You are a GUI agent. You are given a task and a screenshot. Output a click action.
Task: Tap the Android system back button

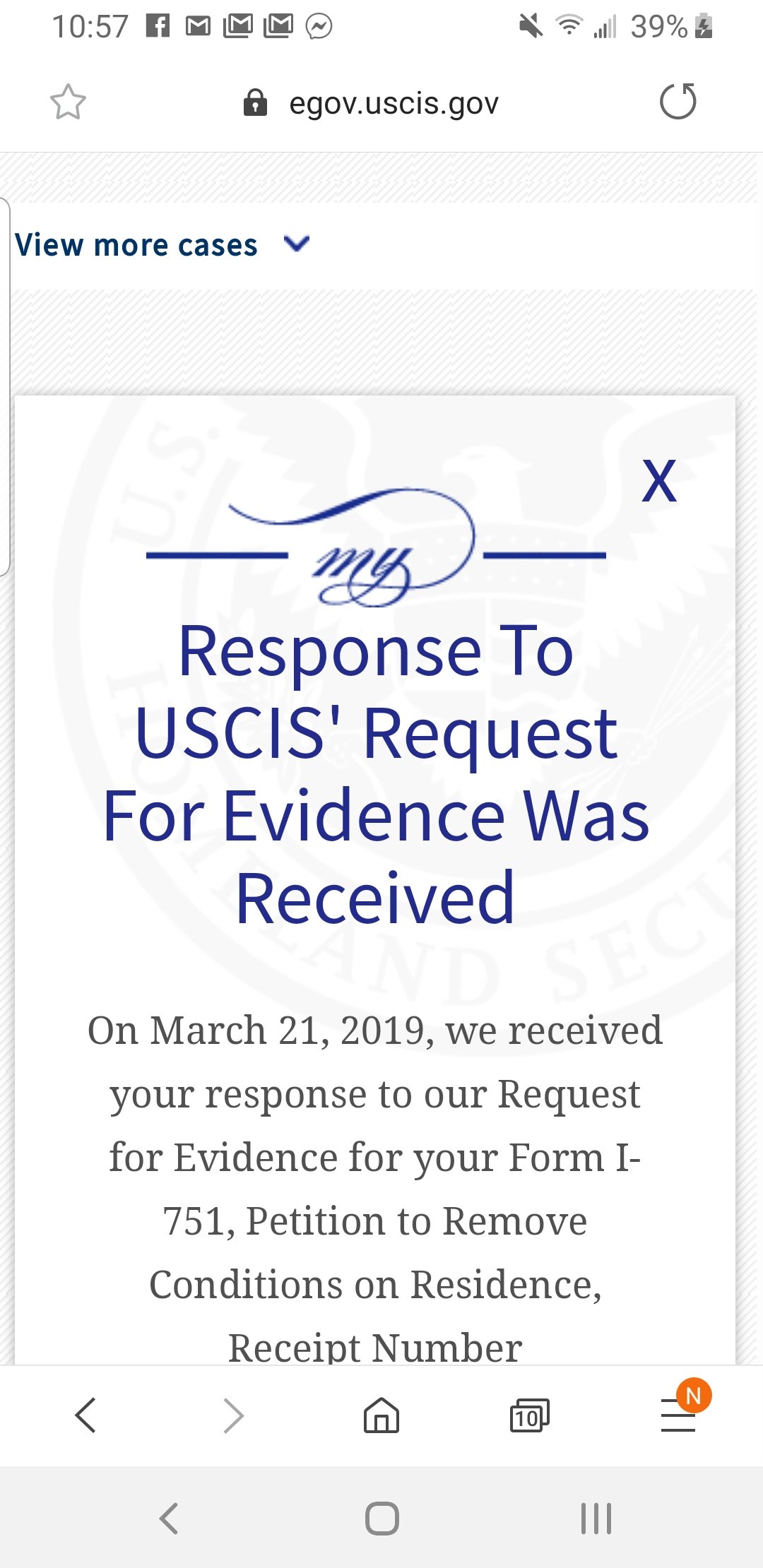pyautogui.click(x=169, y=1518)
